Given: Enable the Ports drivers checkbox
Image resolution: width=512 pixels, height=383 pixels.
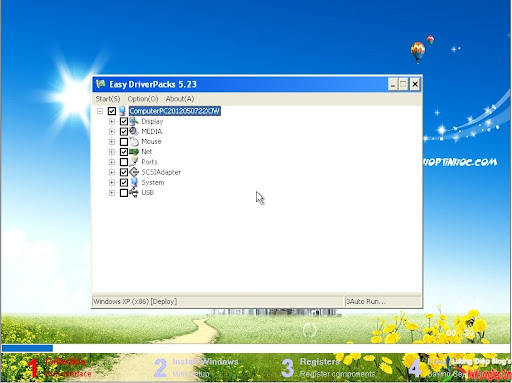Looking at the screenshot, I should coord(124,162).
